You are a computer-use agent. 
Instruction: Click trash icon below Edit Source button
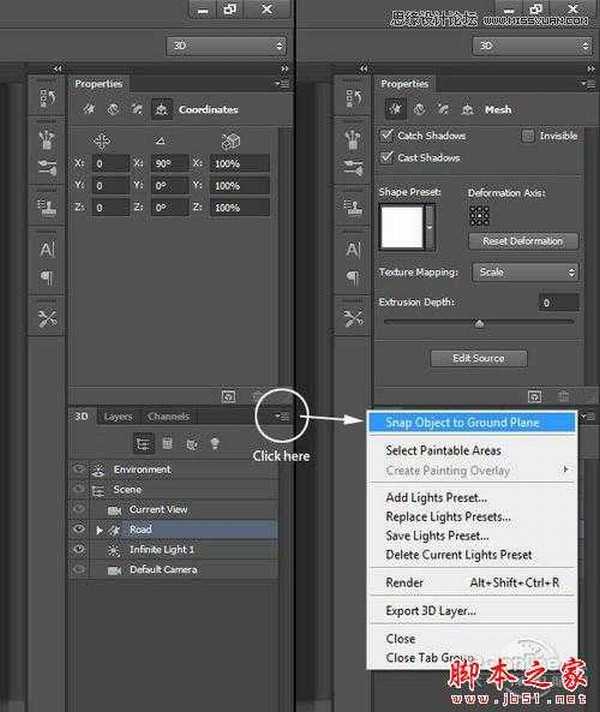[564, 397]
